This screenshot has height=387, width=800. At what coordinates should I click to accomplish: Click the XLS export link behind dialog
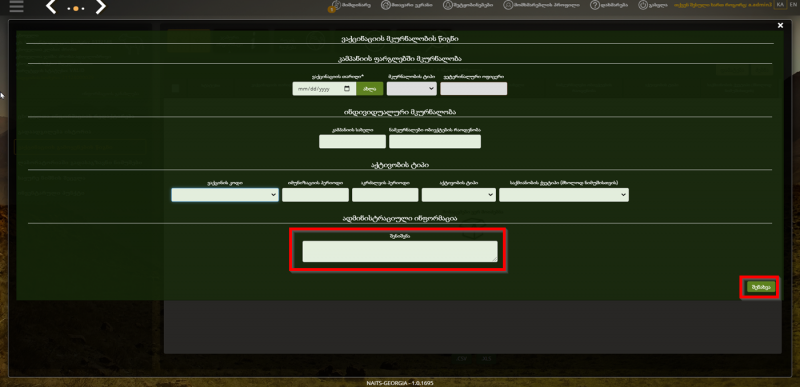487,358
